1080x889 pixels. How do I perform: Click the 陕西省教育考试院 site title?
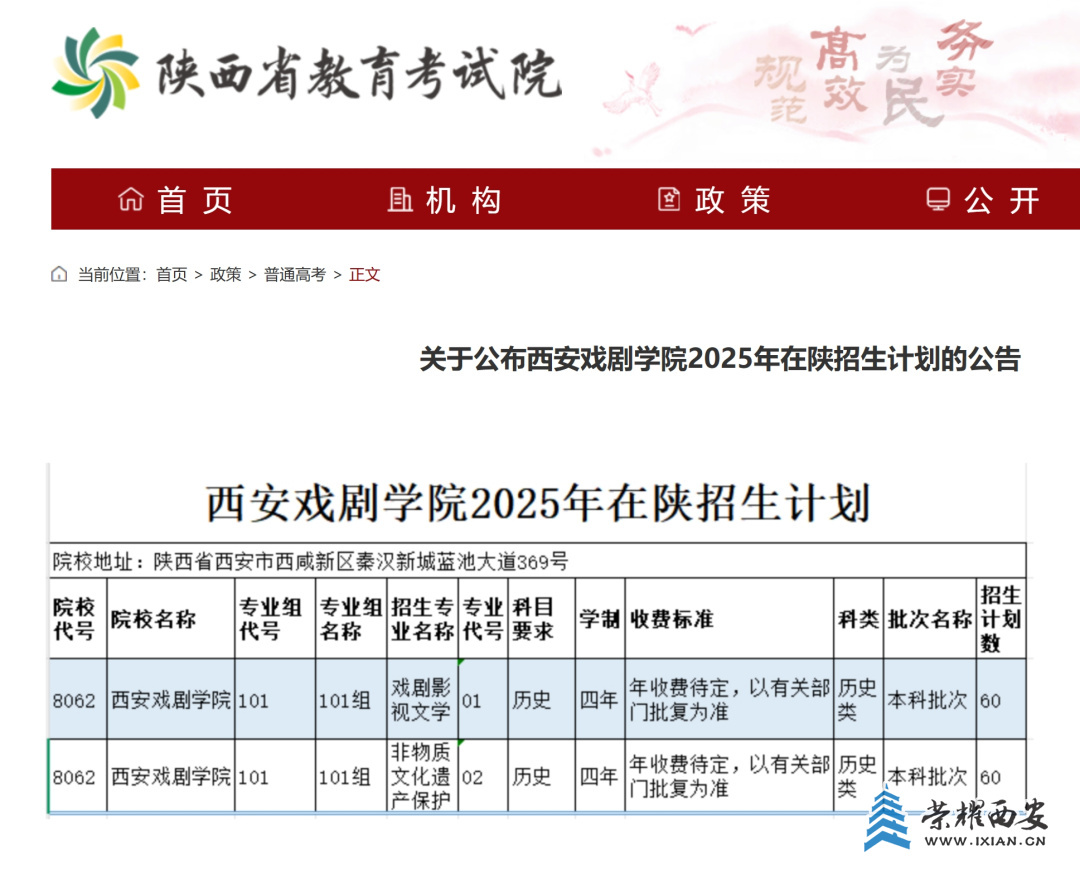click(x=359, y=74)
